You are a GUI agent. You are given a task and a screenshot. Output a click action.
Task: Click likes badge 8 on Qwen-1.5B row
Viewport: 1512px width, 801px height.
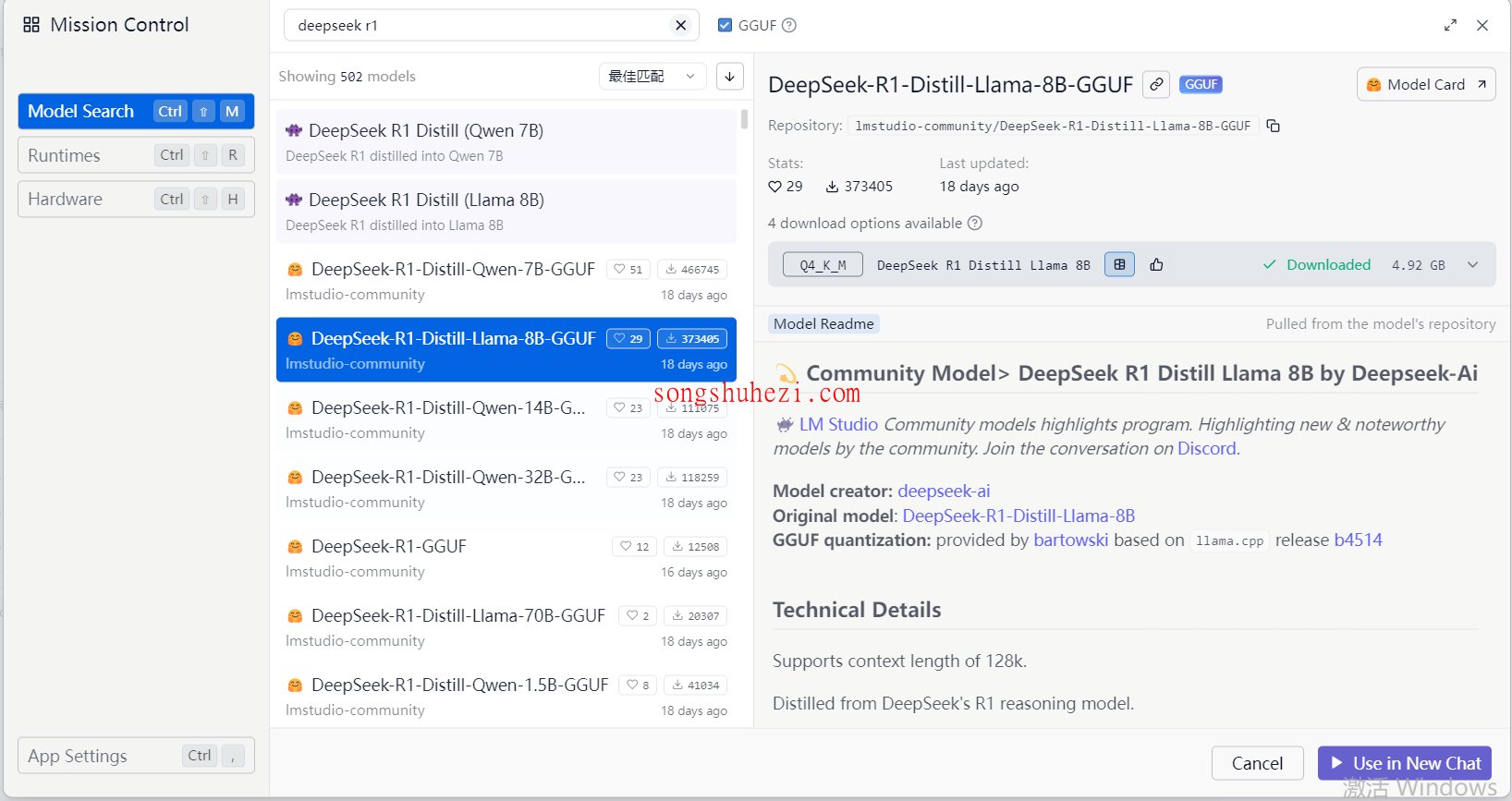coord(638,686)
